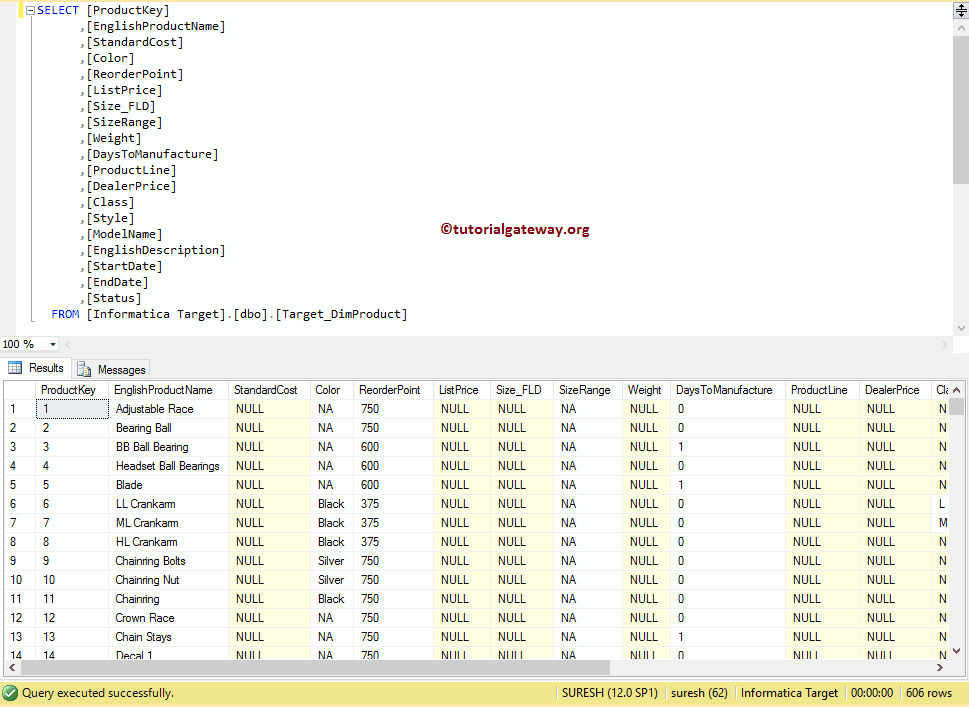
Task: Select the ProductKey column header
Action: pos(72,390)
